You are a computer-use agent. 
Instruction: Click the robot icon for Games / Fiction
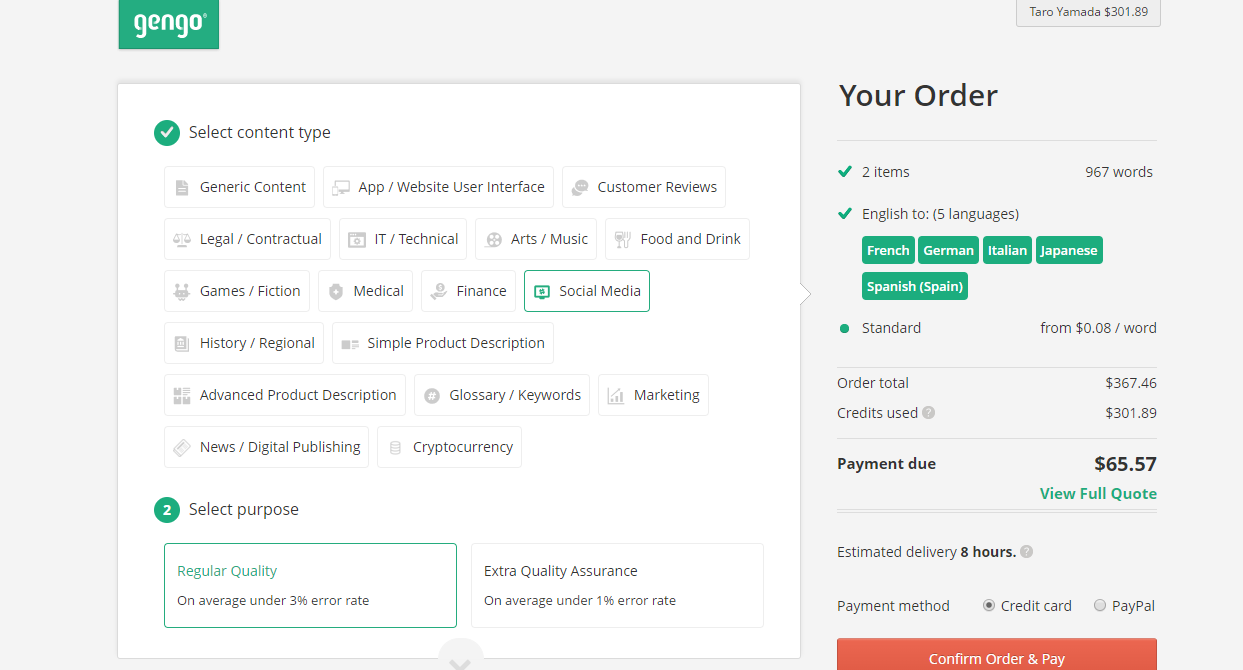[x=181, y=291]
